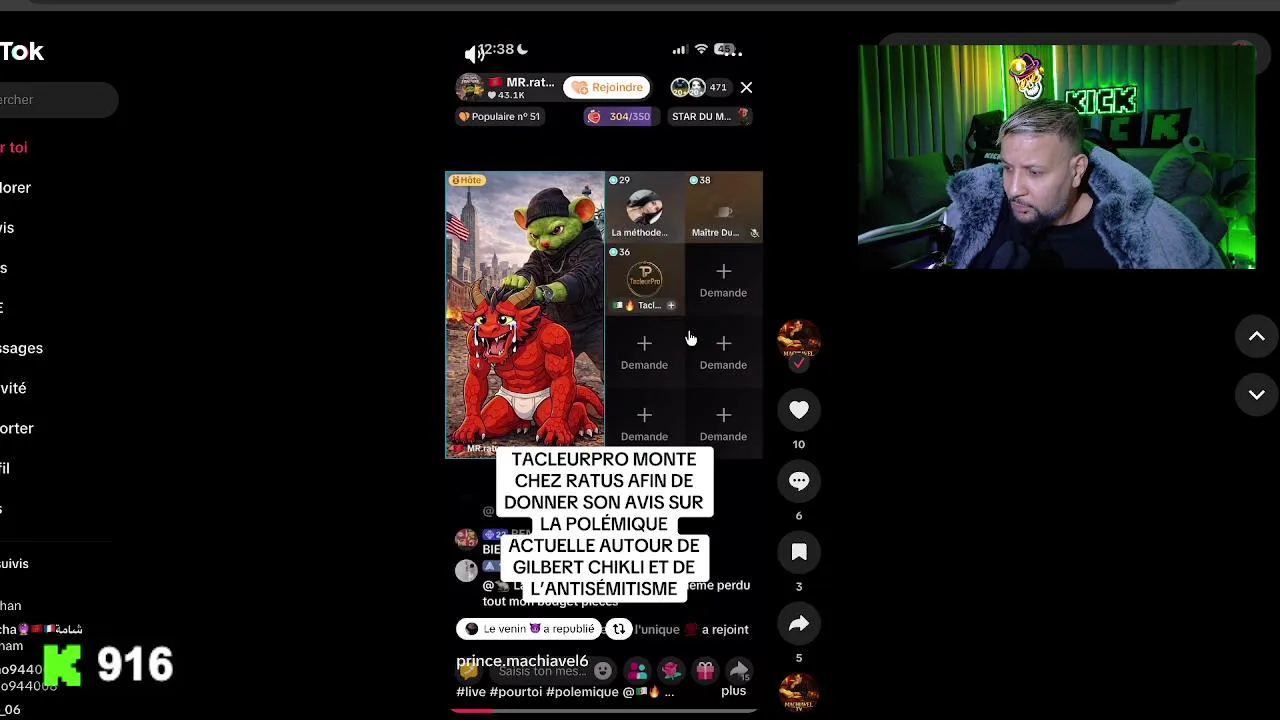
Task: Bookmark the video with the favorites icon
Action: tap(798, 552)
